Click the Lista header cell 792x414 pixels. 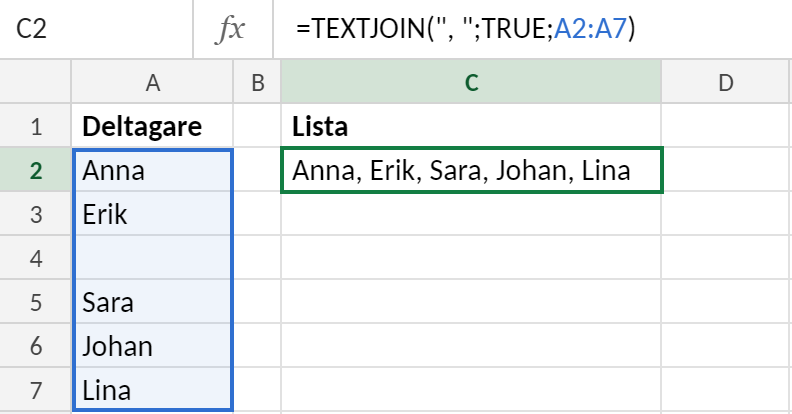471,126
